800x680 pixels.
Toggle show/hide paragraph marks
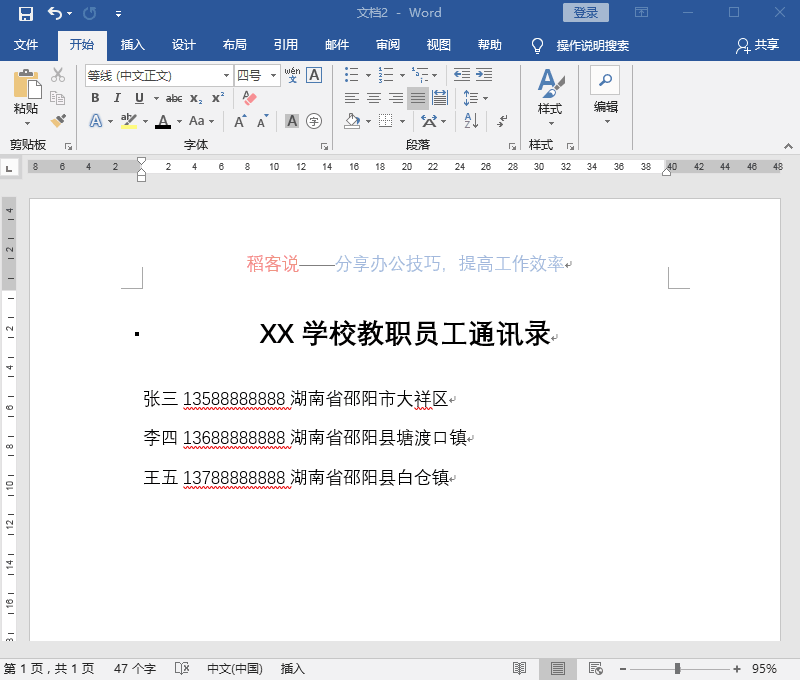pyautogui.click(x=500, y=123)
